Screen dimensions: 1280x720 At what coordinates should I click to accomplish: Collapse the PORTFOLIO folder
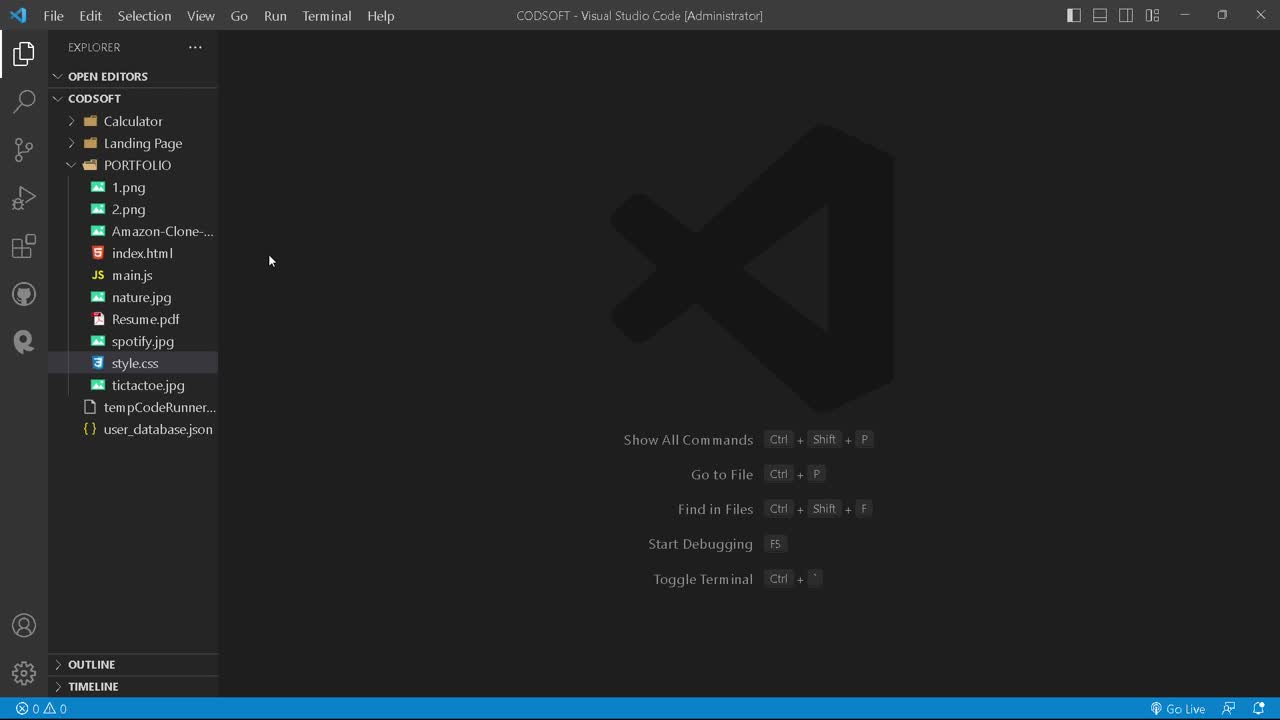[133, 165]
